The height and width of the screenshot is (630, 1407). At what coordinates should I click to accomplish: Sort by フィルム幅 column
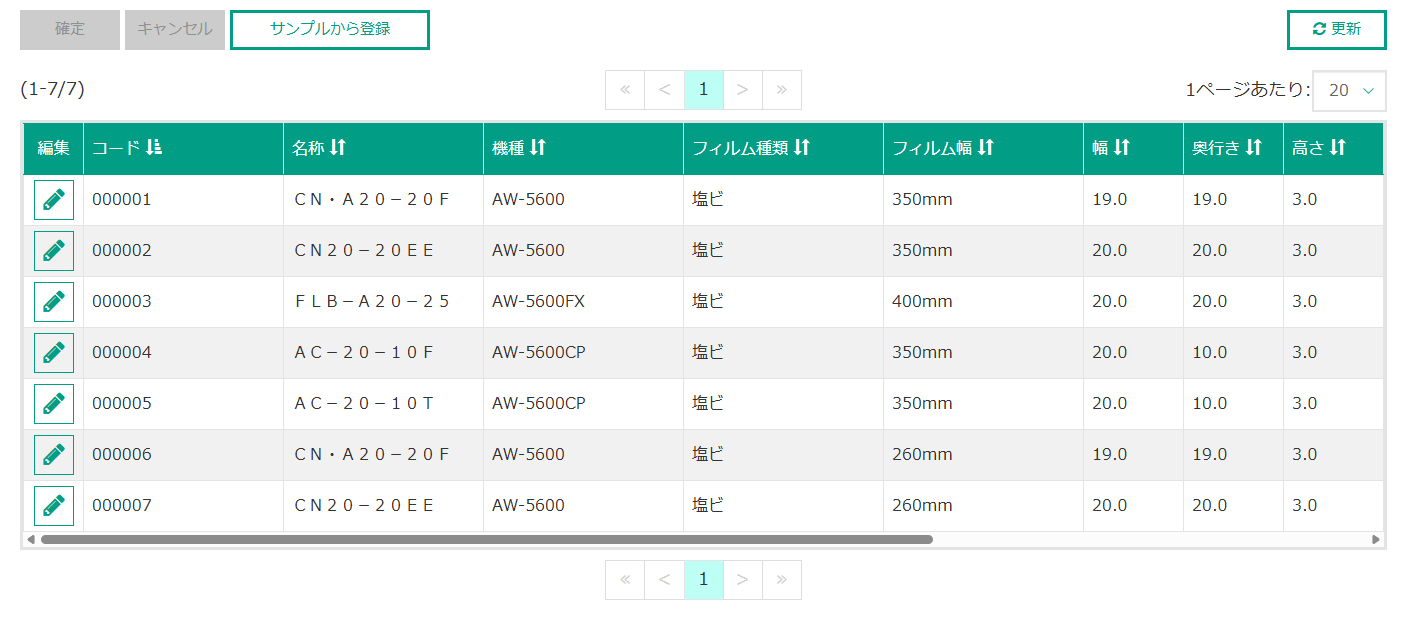point(986,148)
